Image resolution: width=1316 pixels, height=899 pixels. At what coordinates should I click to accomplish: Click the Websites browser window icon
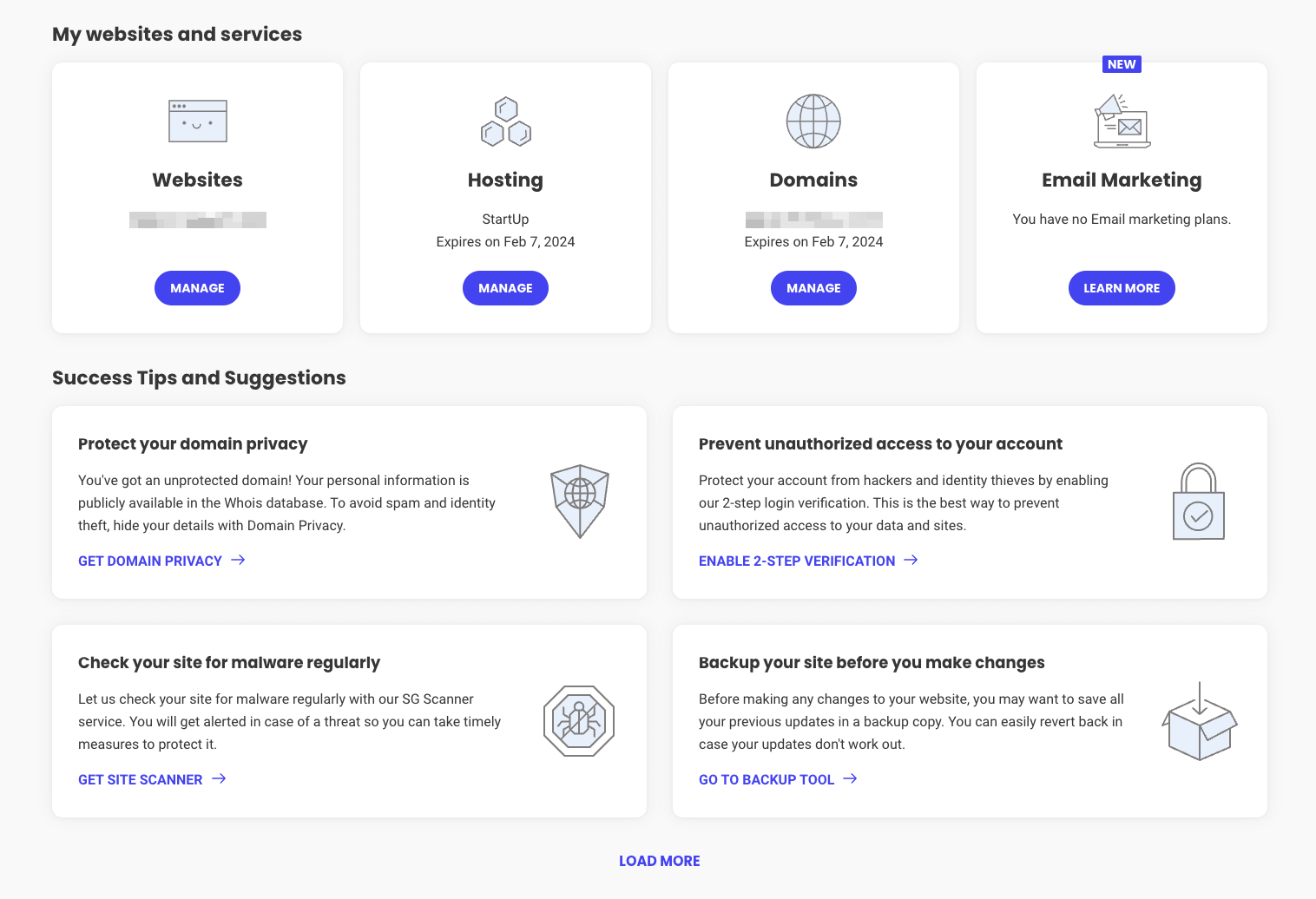197,121
